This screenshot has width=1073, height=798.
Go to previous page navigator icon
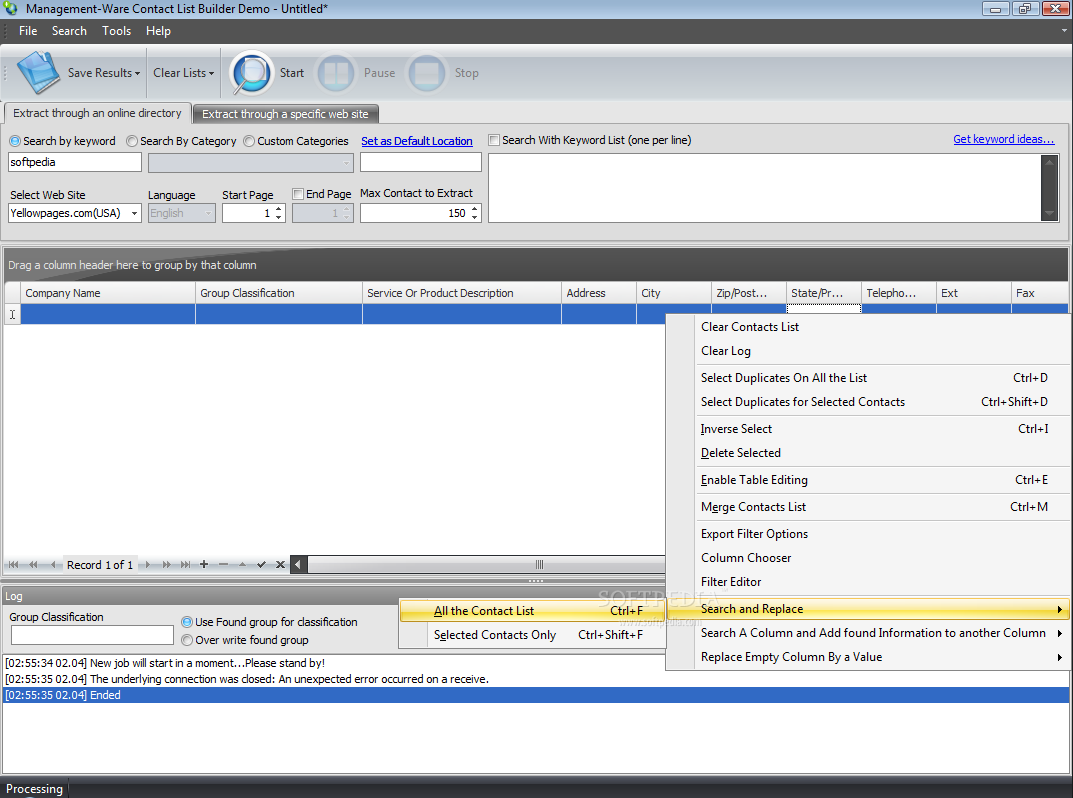tap(33, 565)
